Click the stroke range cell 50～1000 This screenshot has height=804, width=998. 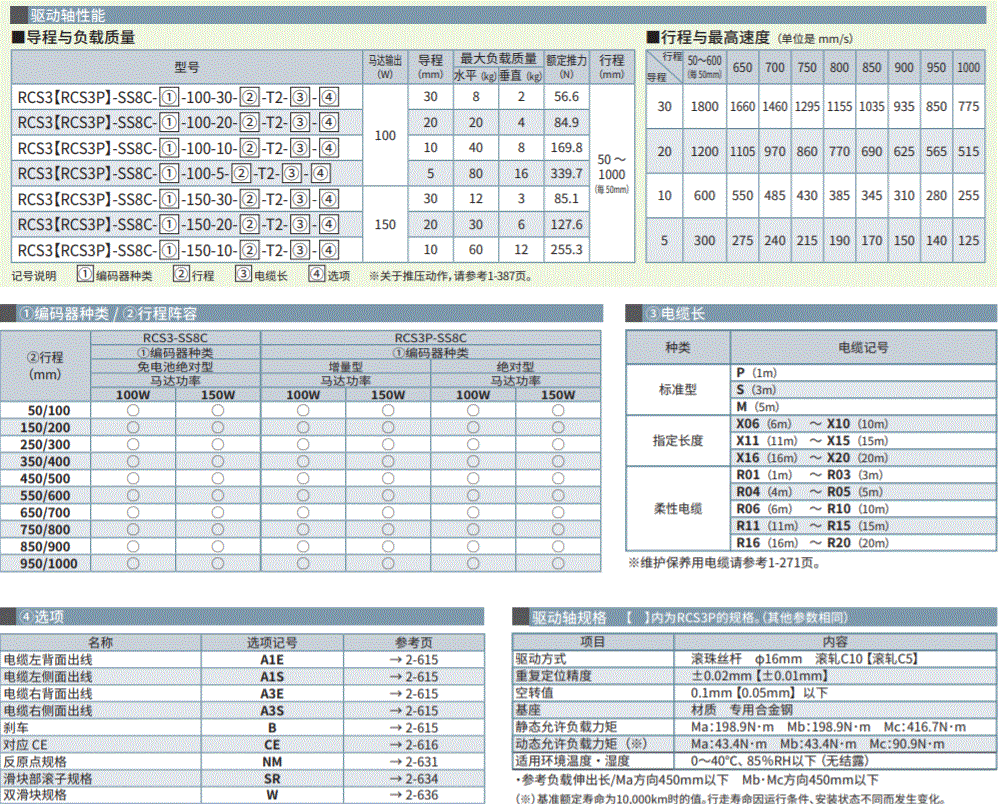coord(612,173)
